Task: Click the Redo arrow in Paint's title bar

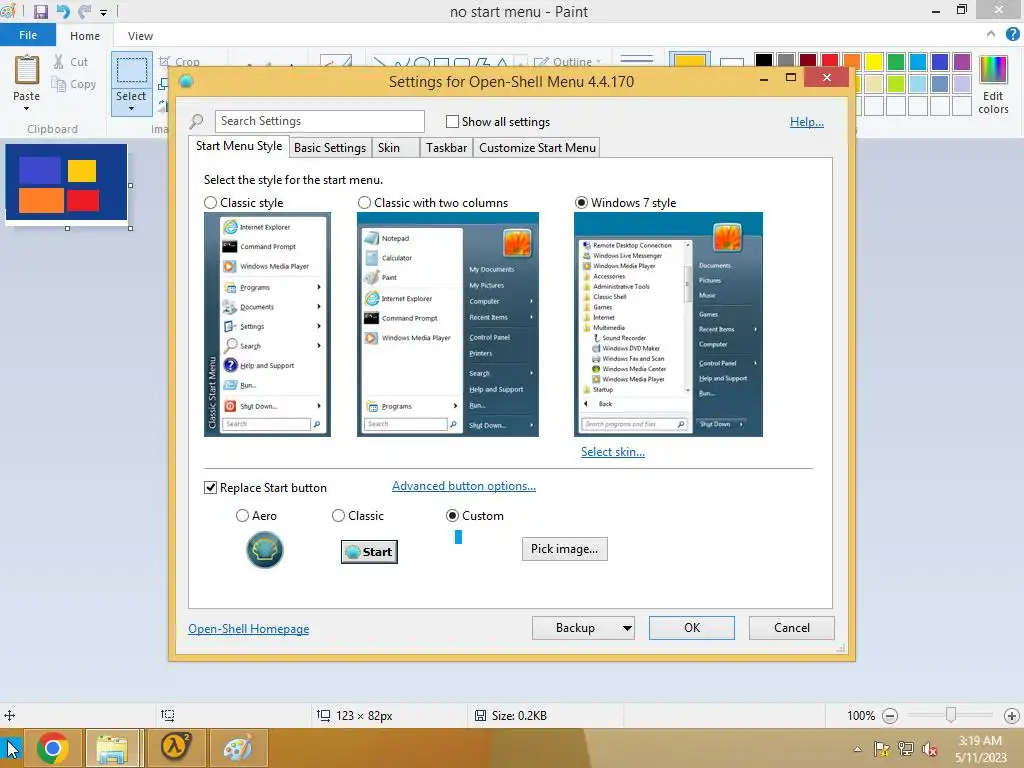Action: point(84,12)
